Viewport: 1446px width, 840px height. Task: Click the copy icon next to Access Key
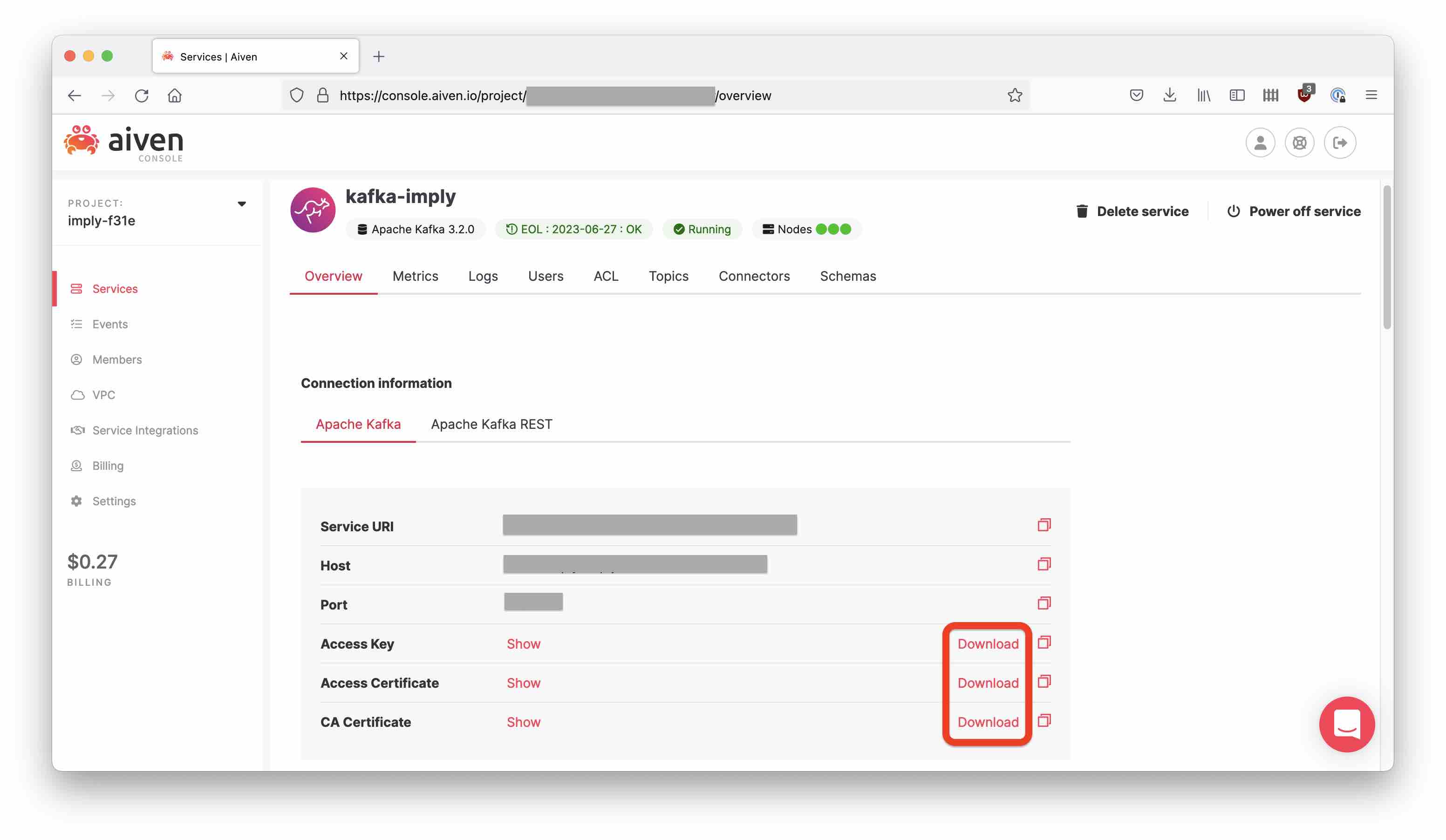(1044, 643)
